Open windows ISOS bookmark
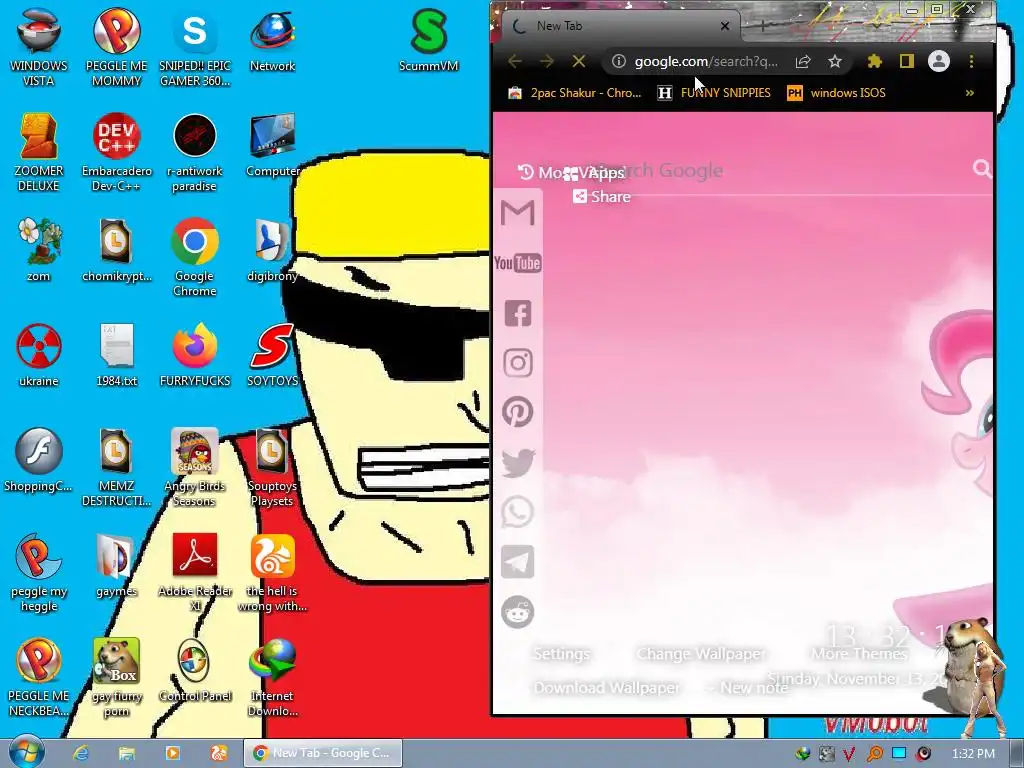Viewport: 1024px width, 768px height. pyautogui.click(x=837, y=93)
